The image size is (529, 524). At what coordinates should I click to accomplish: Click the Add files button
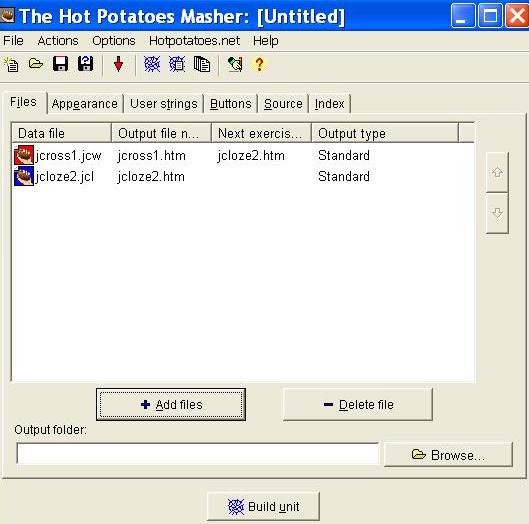pos(171,404)
